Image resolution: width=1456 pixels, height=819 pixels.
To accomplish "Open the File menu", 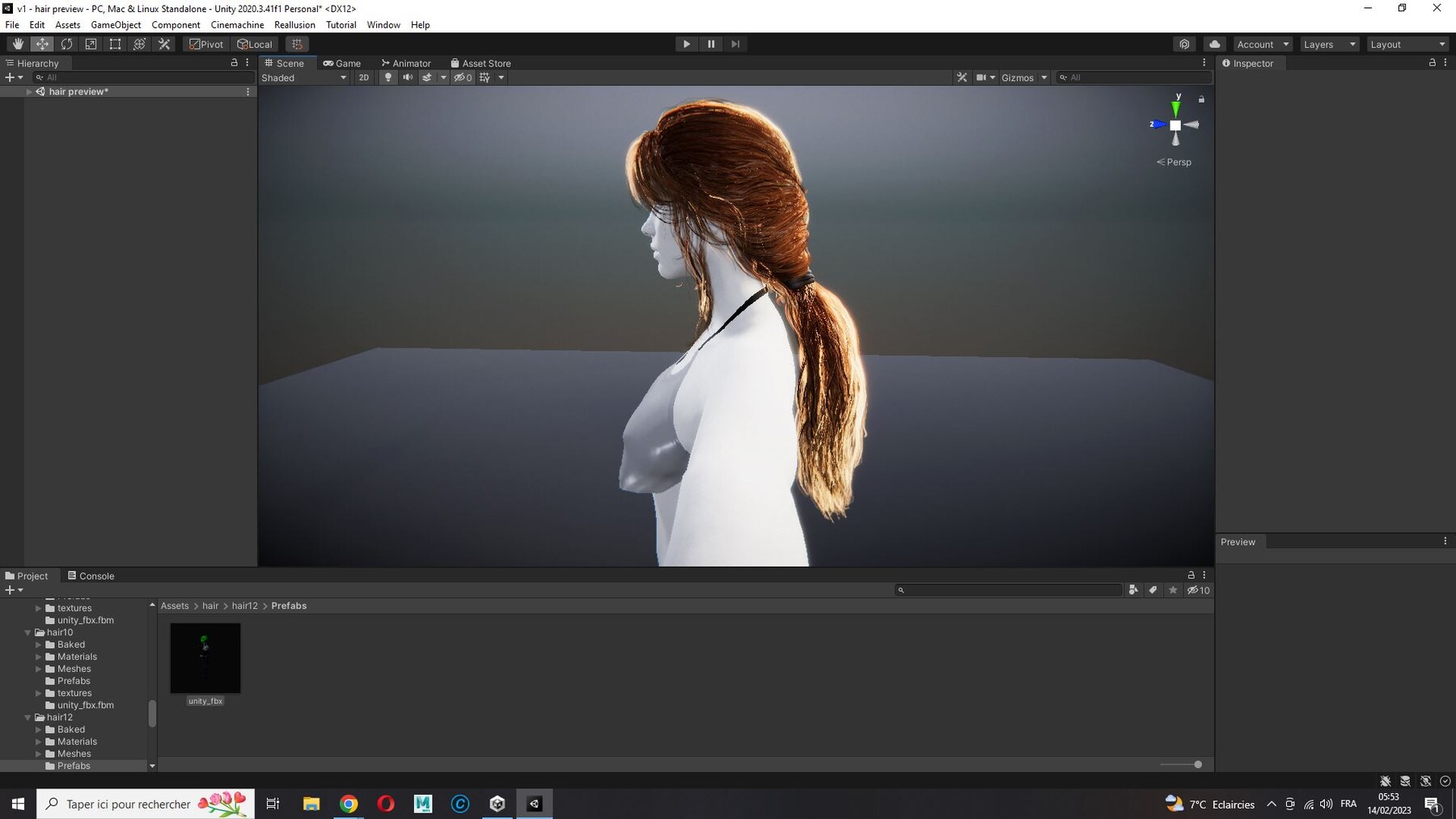I will pos(12,25).
